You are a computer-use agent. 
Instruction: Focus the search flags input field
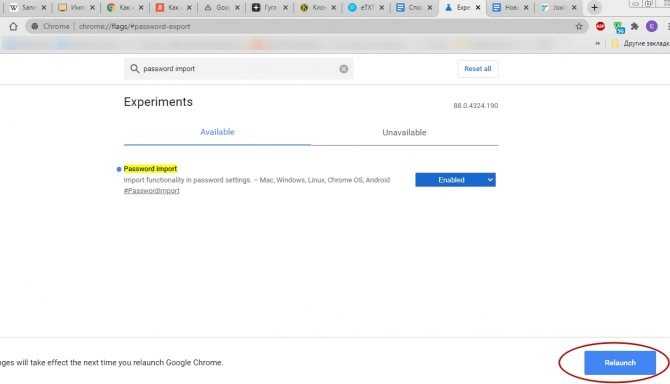239,69
